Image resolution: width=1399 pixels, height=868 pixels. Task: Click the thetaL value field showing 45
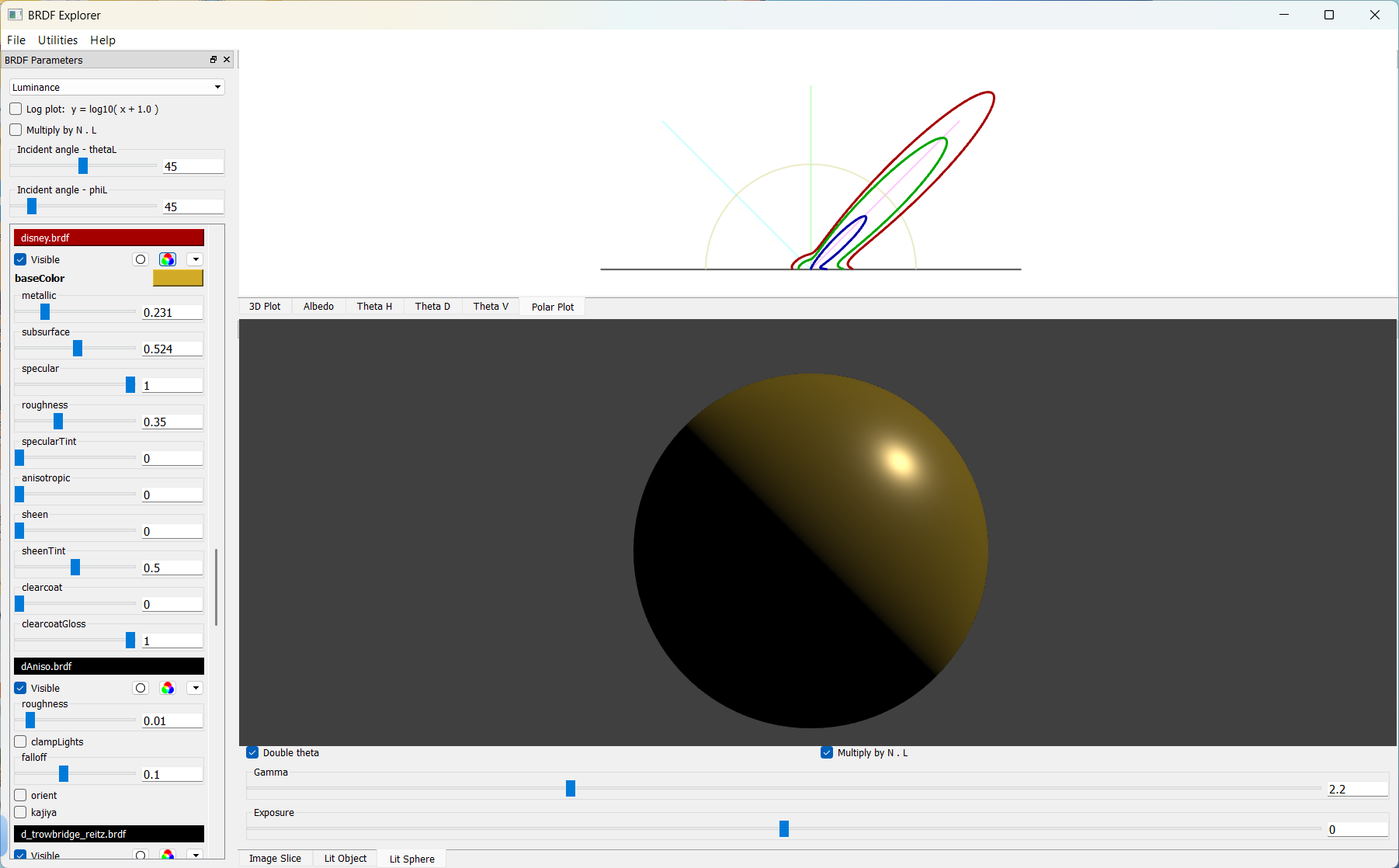193,166
